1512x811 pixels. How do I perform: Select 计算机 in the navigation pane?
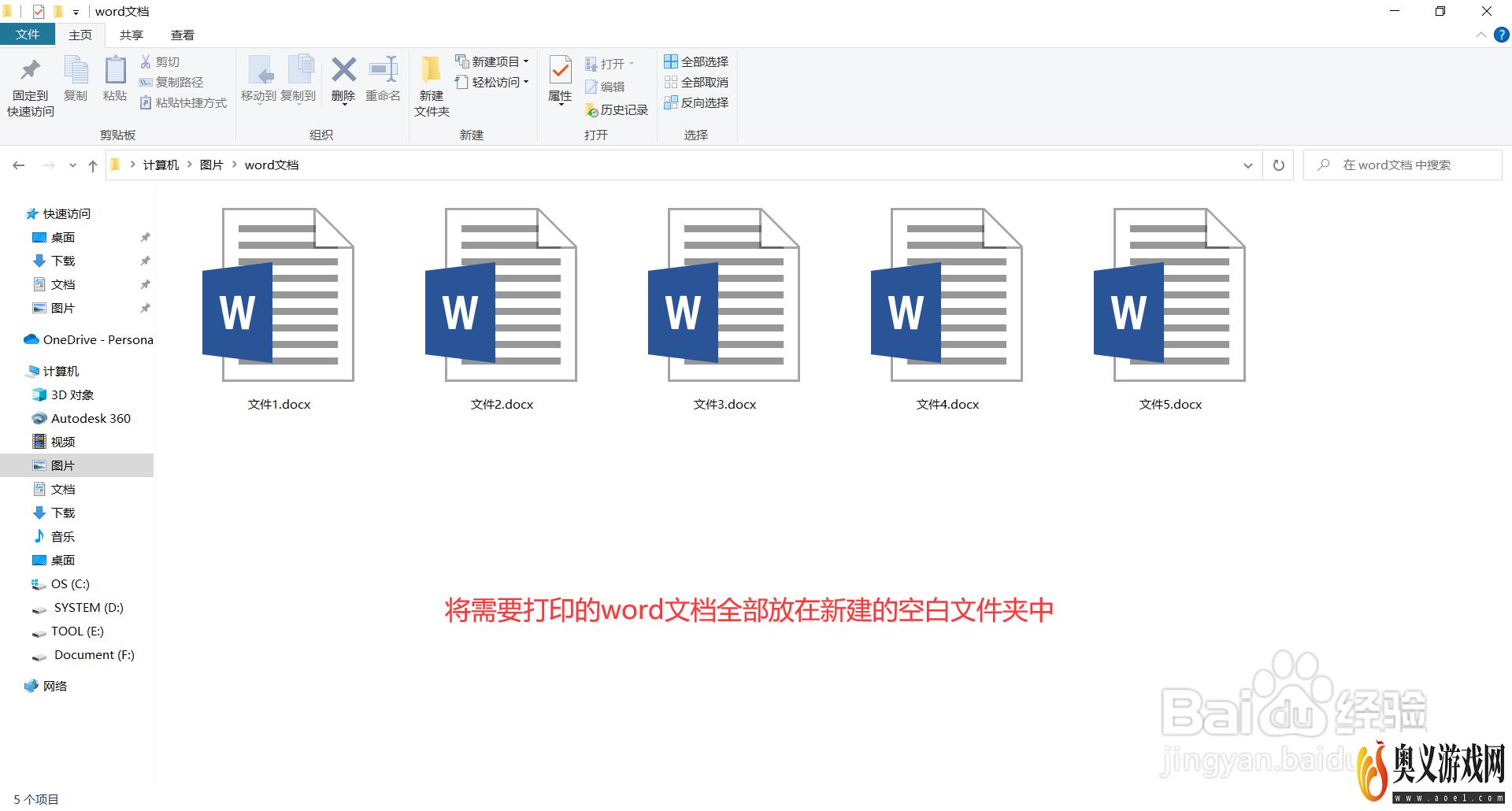click(53, 371)
